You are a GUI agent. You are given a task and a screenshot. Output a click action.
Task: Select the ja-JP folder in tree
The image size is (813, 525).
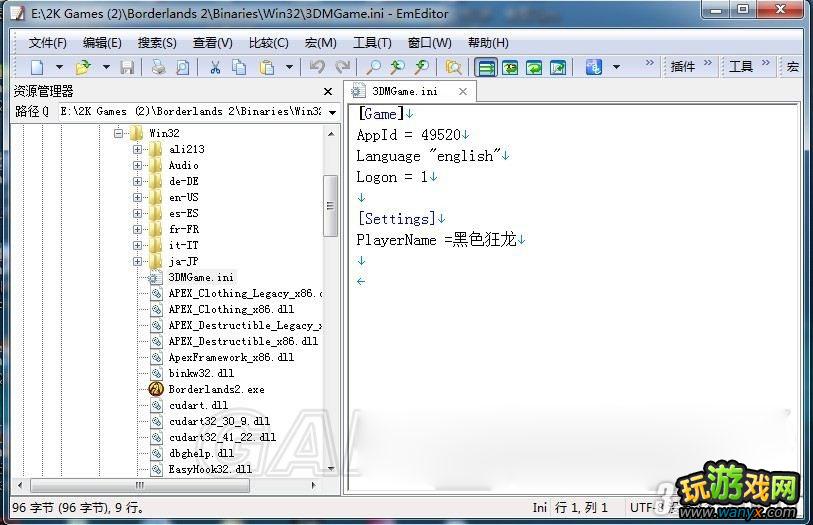(x=184, y=261)
